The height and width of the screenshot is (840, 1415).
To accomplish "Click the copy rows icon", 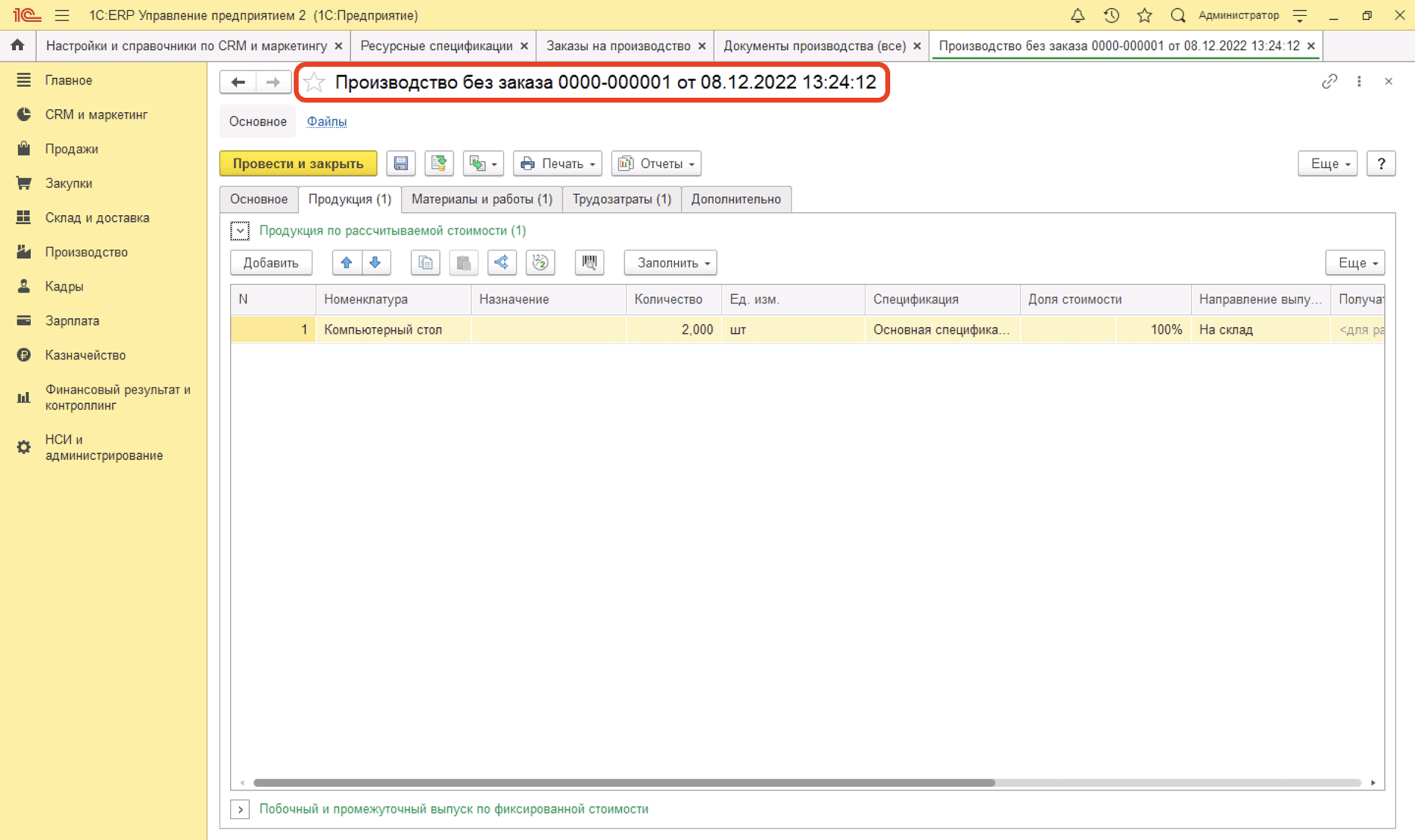I will click(425, 263).
